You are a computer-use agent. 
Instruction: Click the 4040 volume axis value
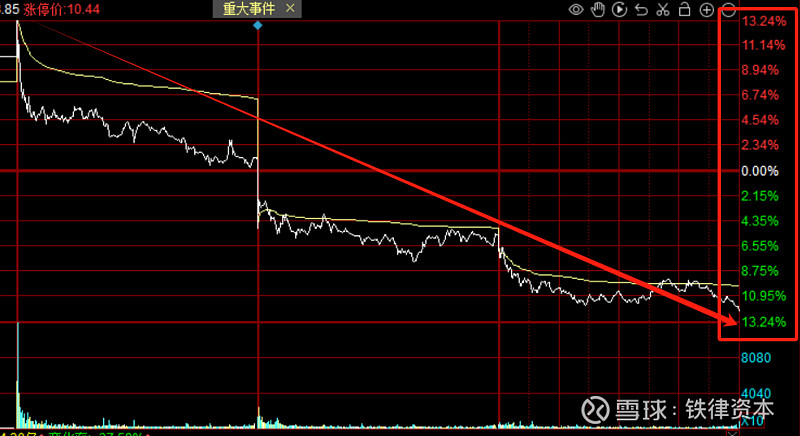[756, 394]
